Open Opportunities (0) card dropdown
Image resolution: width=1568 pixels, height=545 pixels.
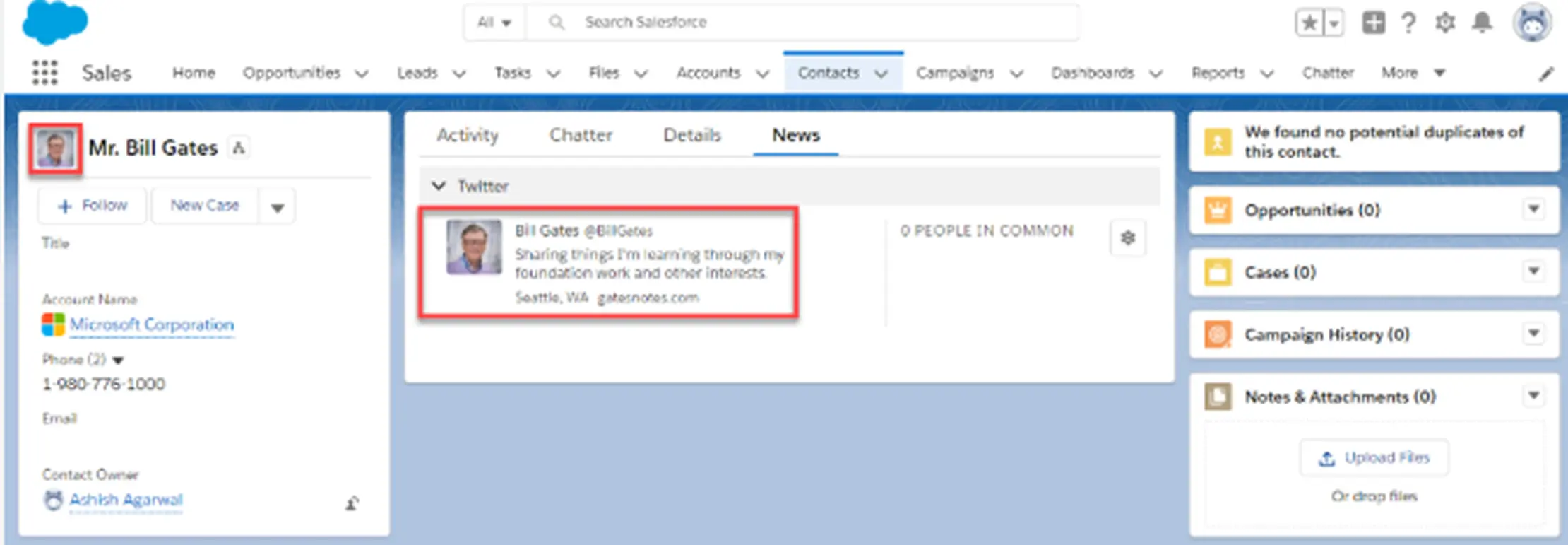(1533, 209)
